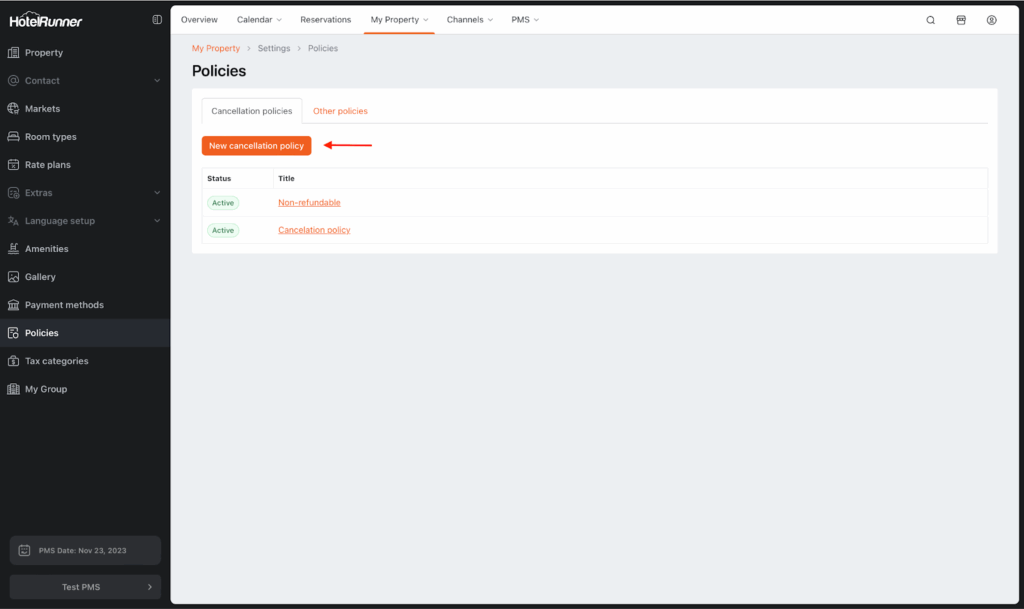Screen dimensions: 1024x609
Task: Open the Channels dropdown in top navigation
Action: pos(469,20)
